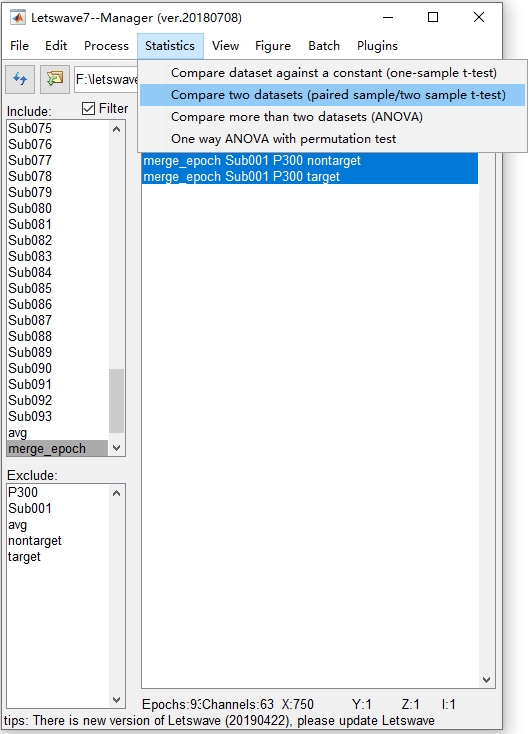Click the Include list scrollbar thumb
Screen dimensions: 529x734
tap(117, 401)
